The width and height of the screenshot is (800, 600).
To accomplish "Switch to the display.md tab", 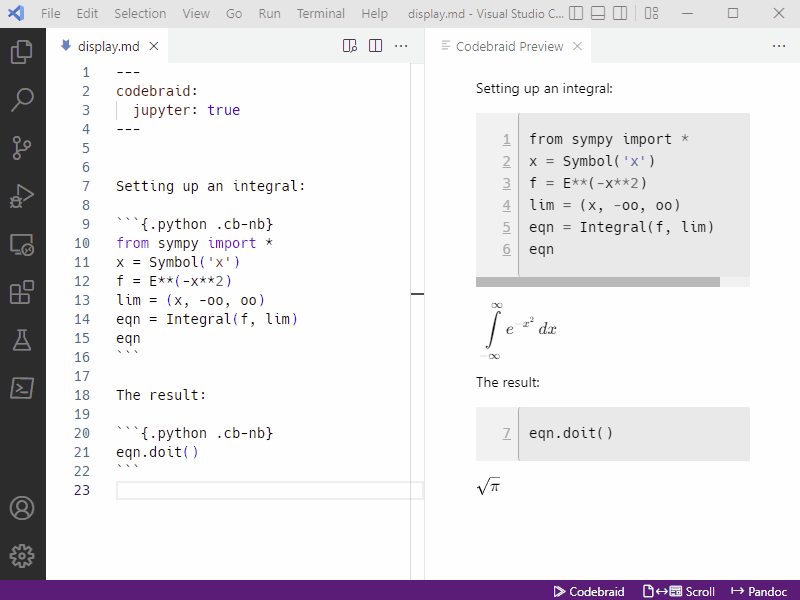I will 107,46.
